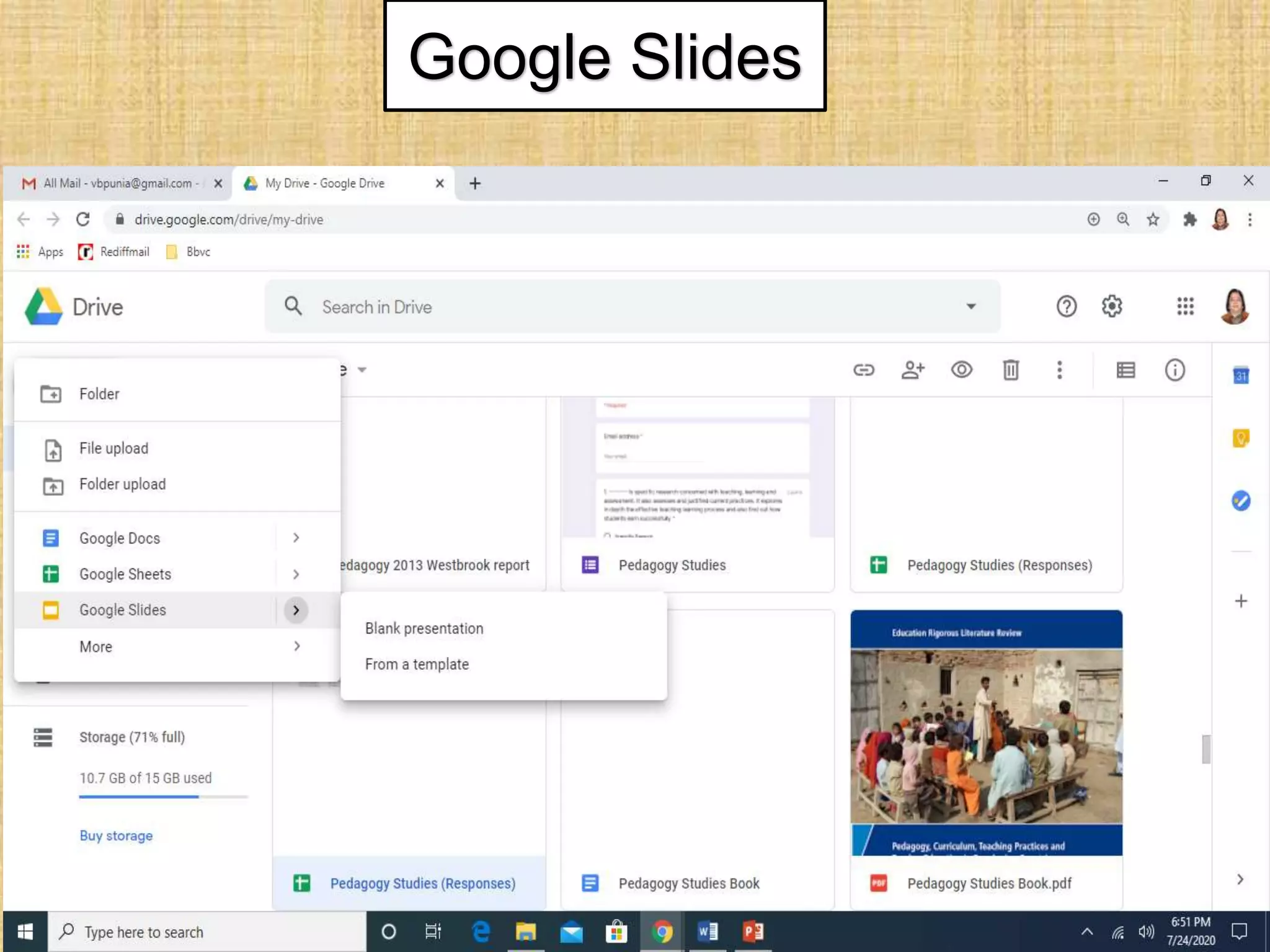Click the storage usage progress bar

click(x=163, y=796)
